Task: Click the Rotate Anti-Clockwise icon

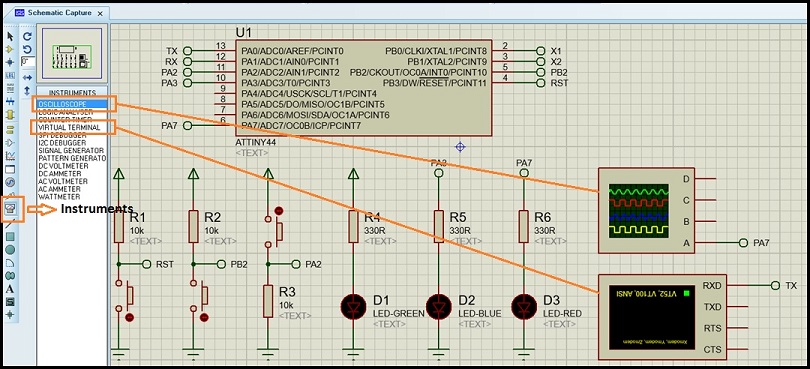Action: (x=27, y=49)
